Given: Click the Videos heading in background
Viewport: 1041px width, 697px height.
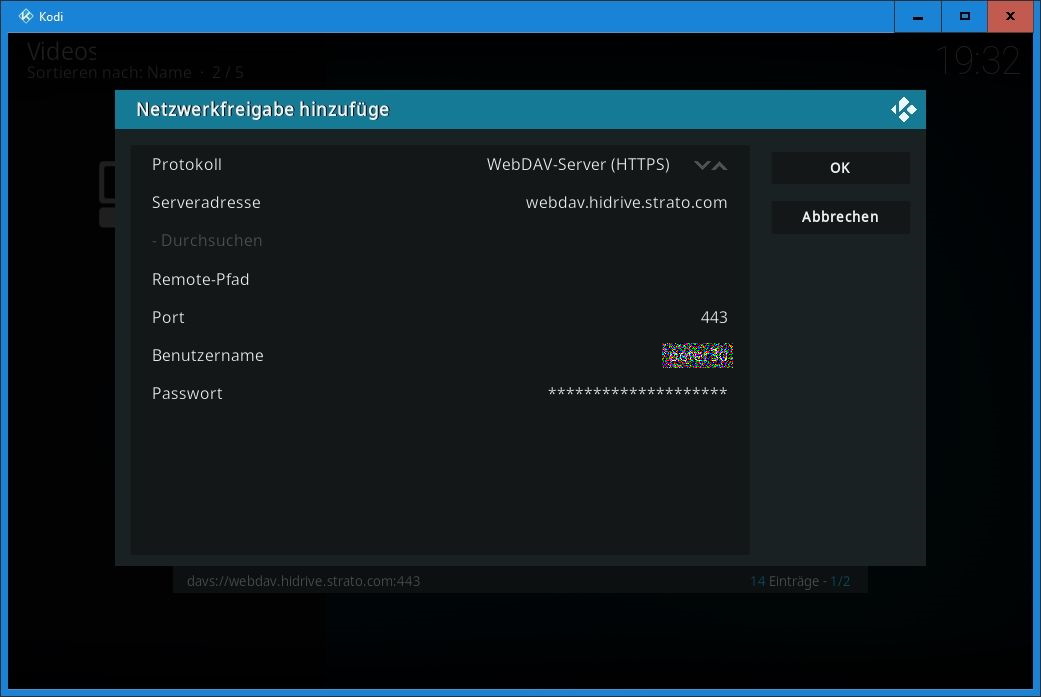Looking at the screenshot, I should click(x=62, y=51).
